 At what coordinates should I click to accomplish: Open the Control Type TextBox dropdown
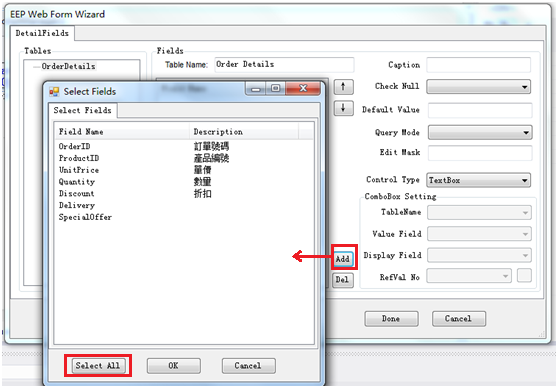479,180
